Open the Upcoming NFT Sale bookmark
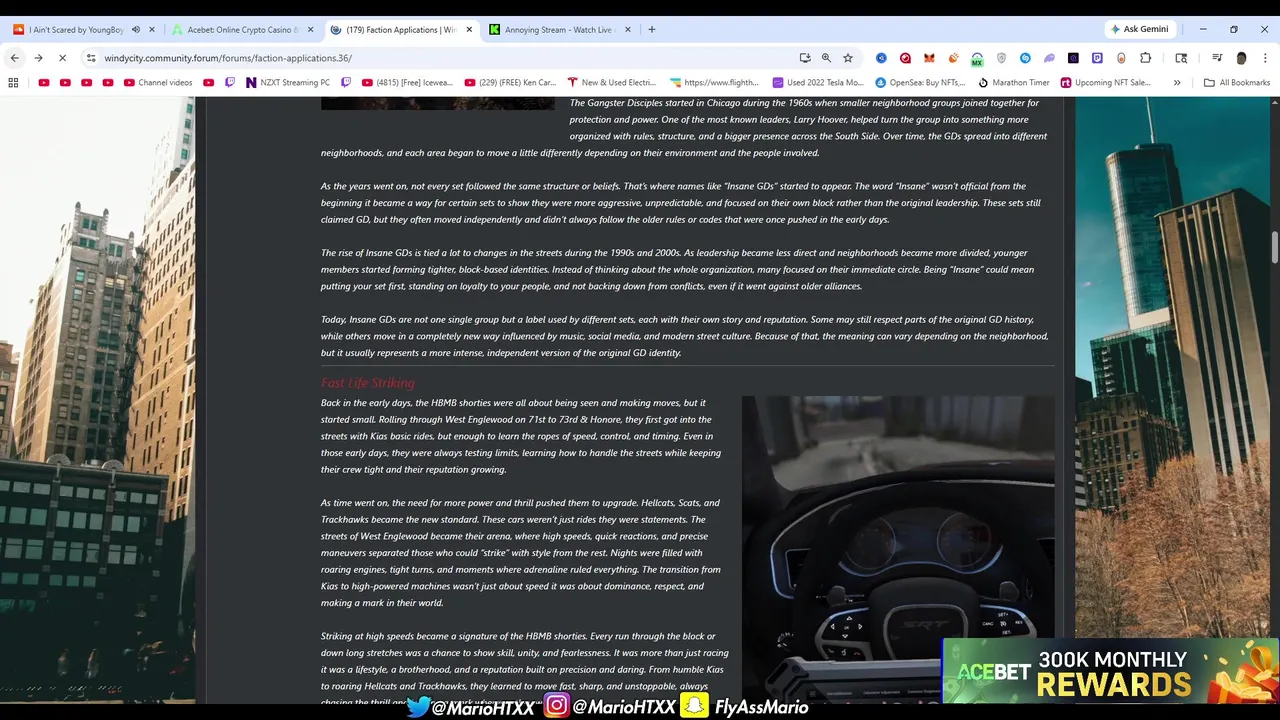 click(1106, 82)
